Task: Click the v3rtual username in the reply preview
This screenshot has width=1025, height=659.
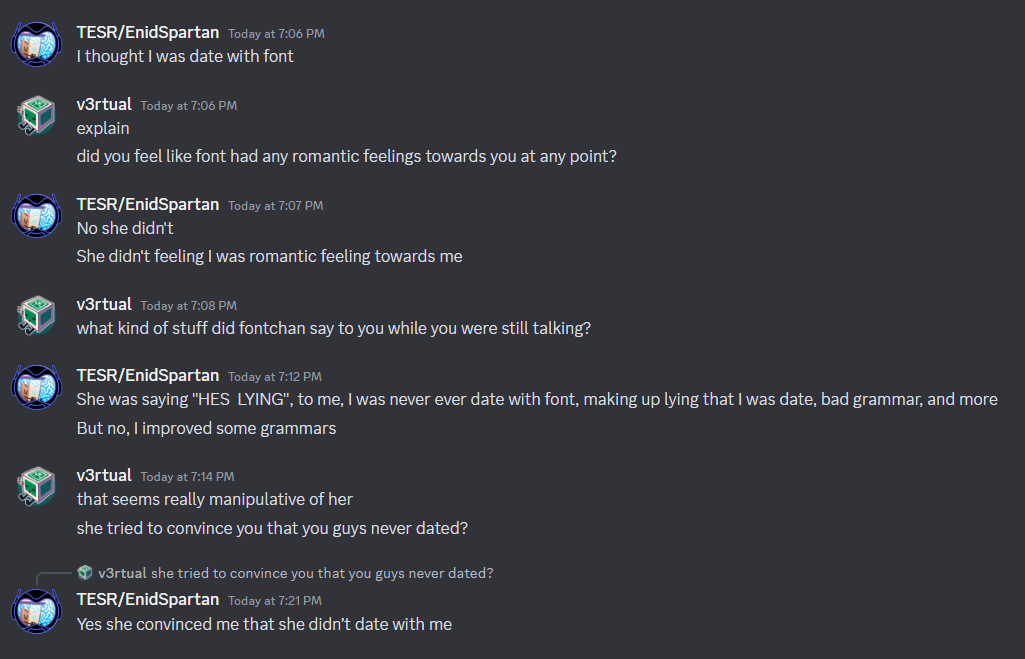Action: coord(122,573)
